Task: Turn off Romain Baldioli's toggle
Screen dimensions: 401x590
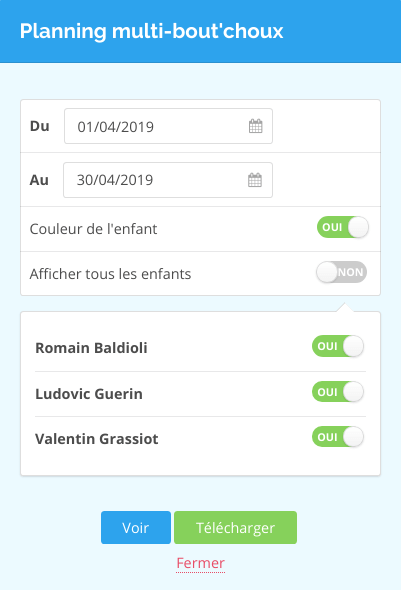Action: (x=338, y=346)
